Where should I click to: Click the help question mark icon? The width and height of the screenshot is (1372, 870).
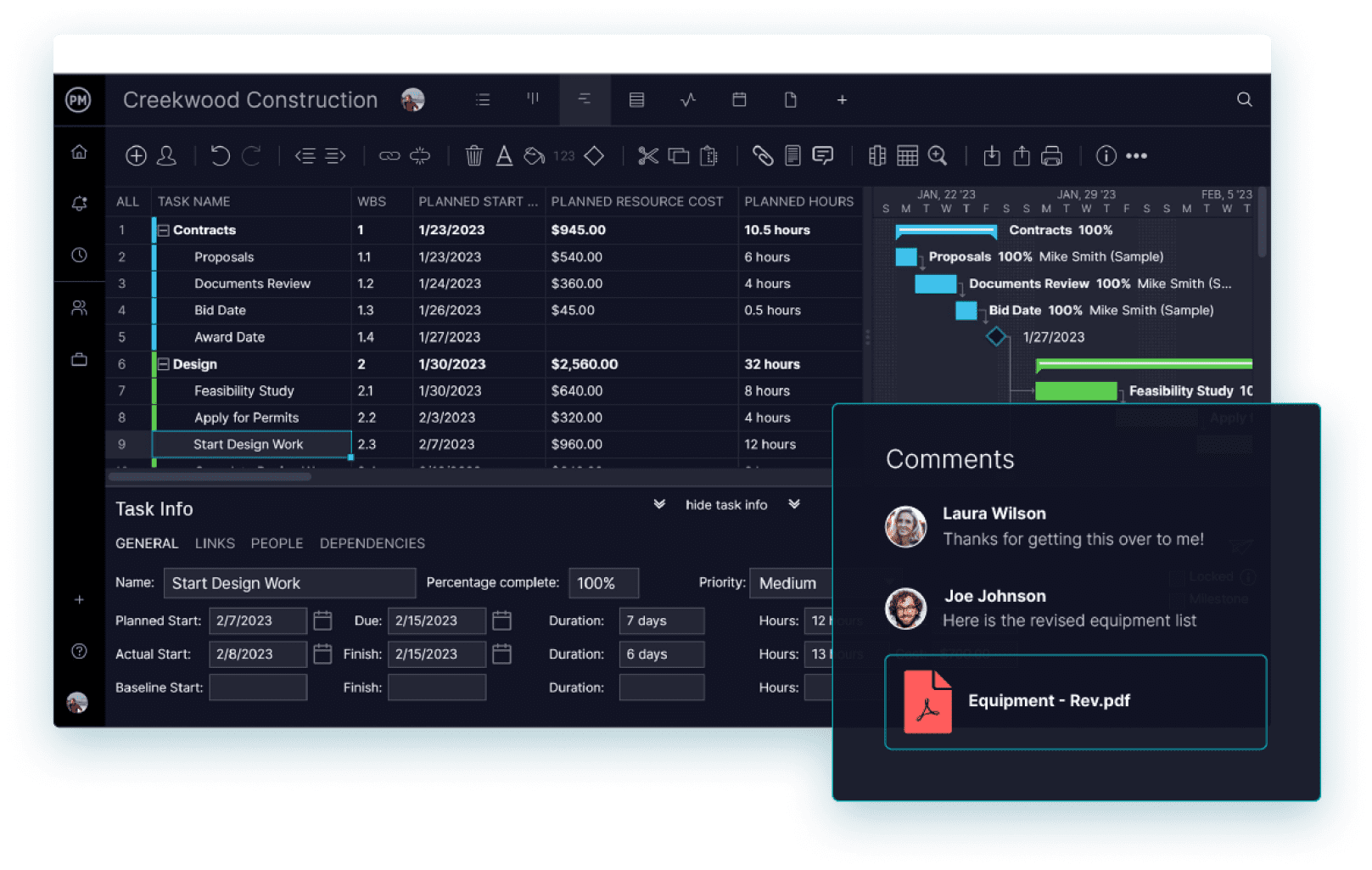pyautogui.click(x=79, y=651)
